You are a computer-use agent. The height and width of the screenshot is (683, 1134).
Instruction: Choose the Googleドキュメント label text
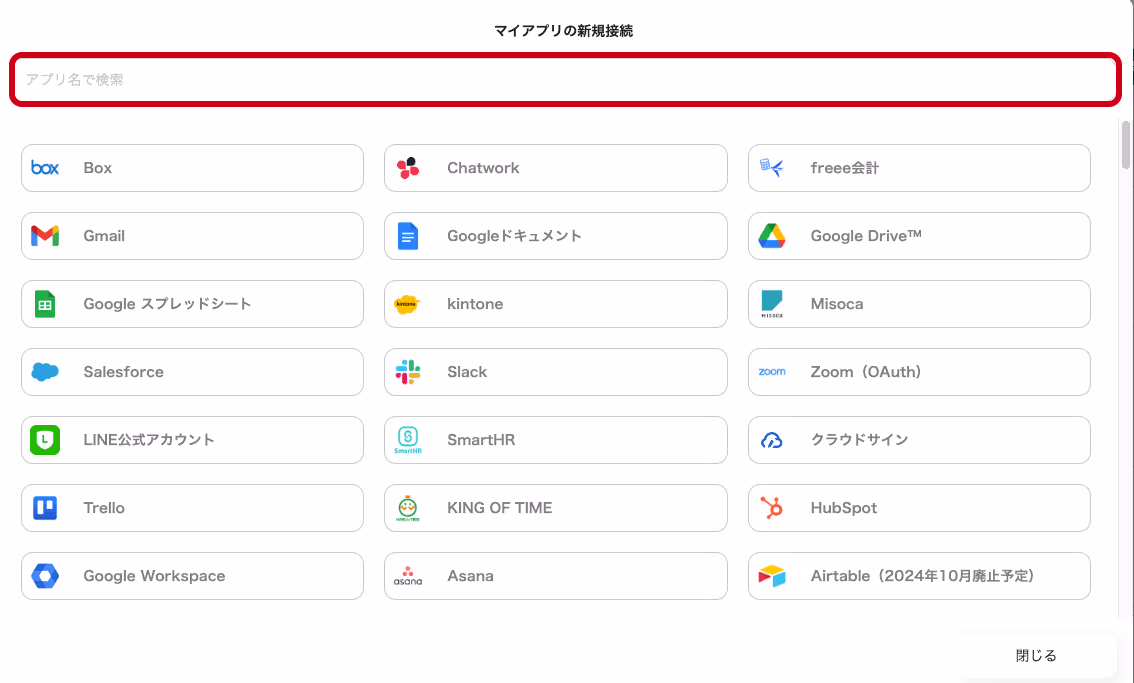click(x=514, y=236)
